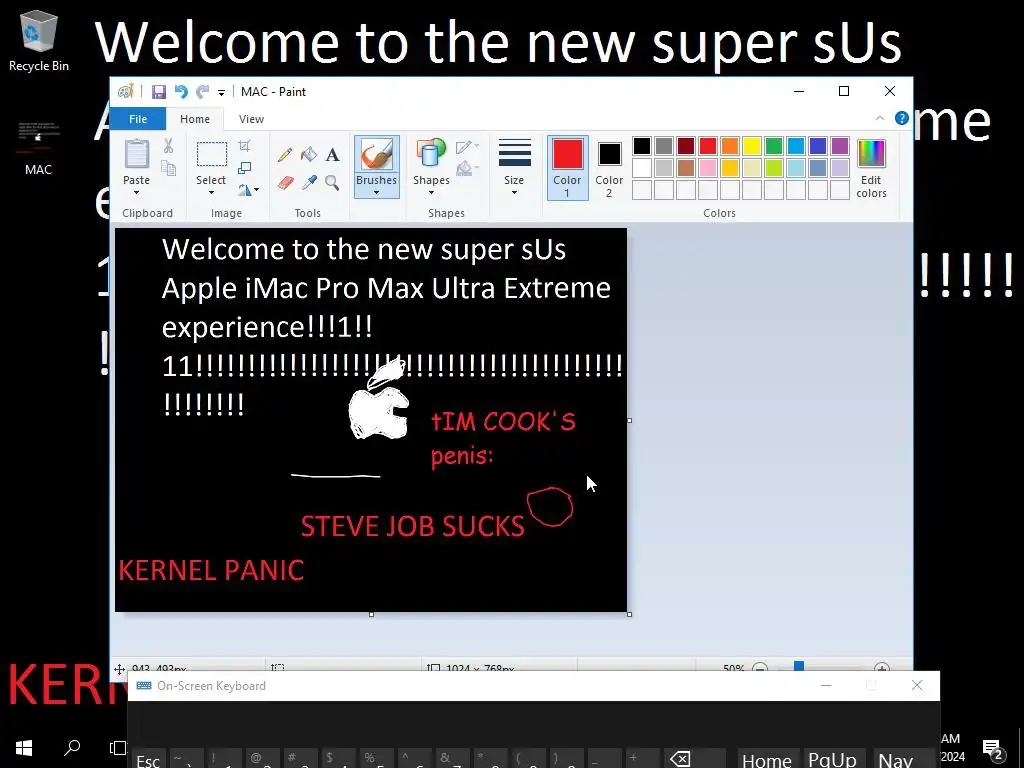Click the Redo arrow in title bar
Screen dimensions: 1024x768
point(202,92)
